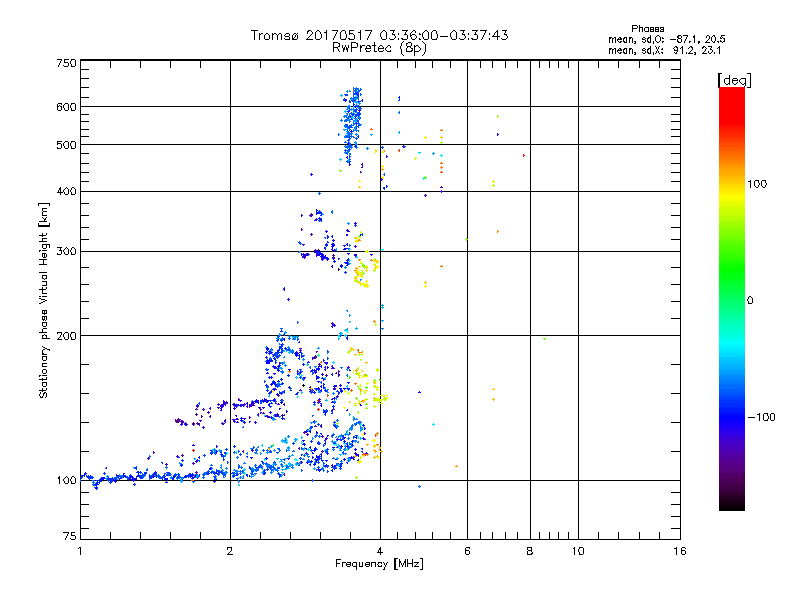Click the y-axis tick label '600'

pyautogui.click(x=66, y=107)
